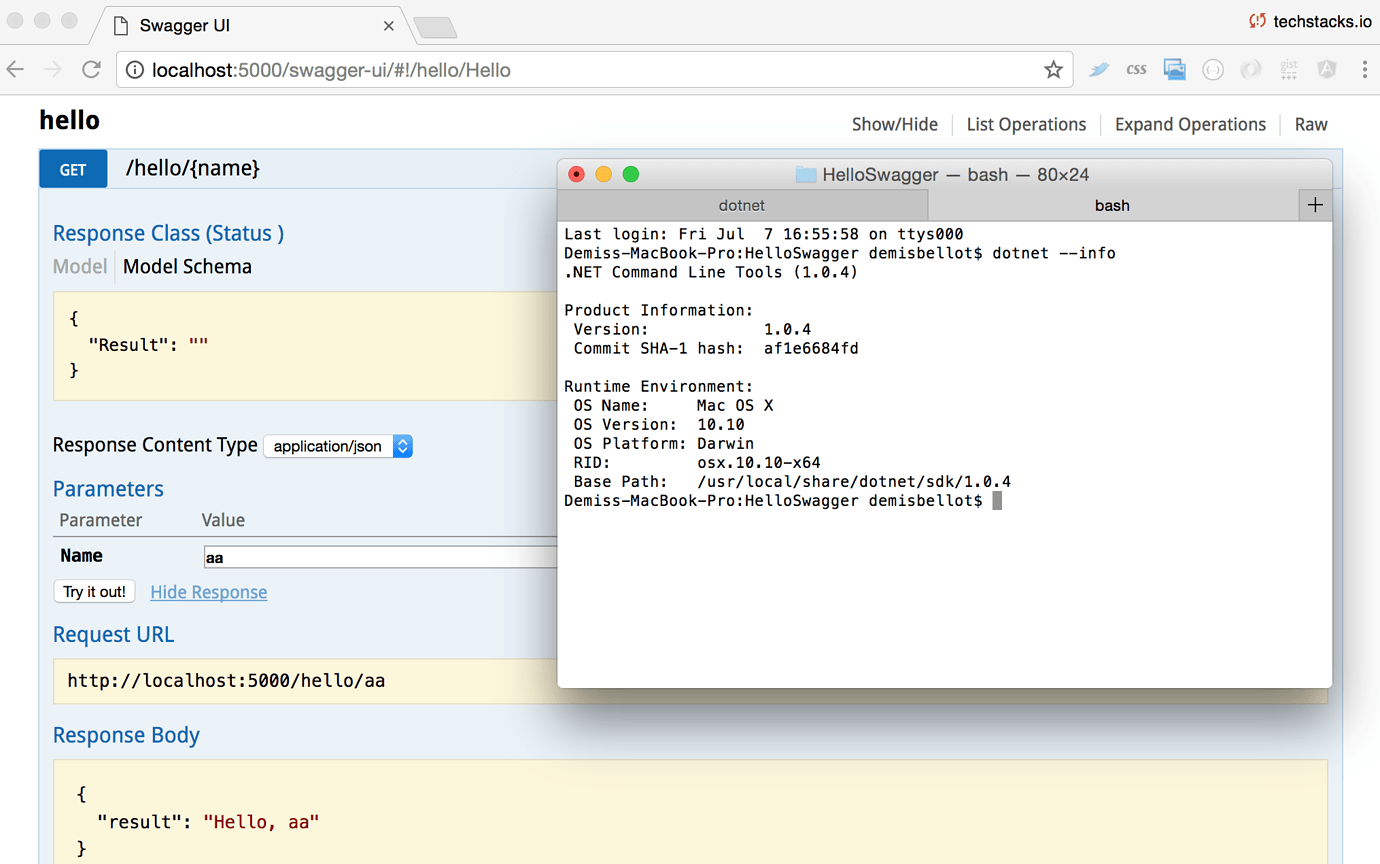Open the Angular extension icon
This screenshot has width=1380, height=864.
pyautogui.click(x=1326, y=69)
